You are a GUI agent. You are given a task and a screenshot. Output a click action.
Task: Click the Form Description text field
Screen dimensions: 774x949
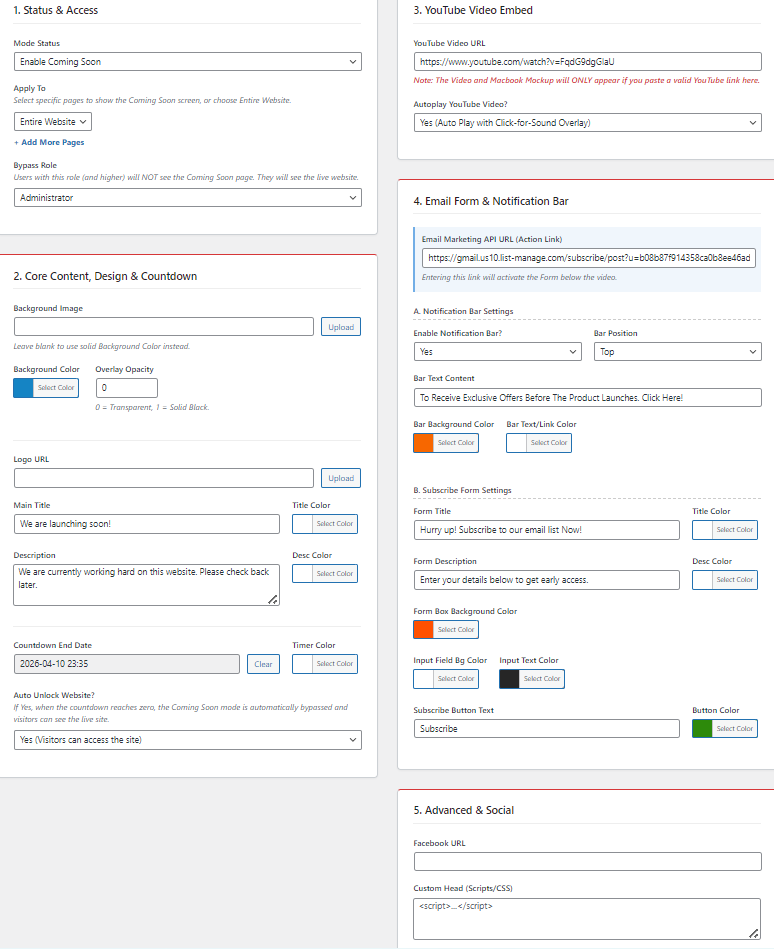(x=546, y=580)
